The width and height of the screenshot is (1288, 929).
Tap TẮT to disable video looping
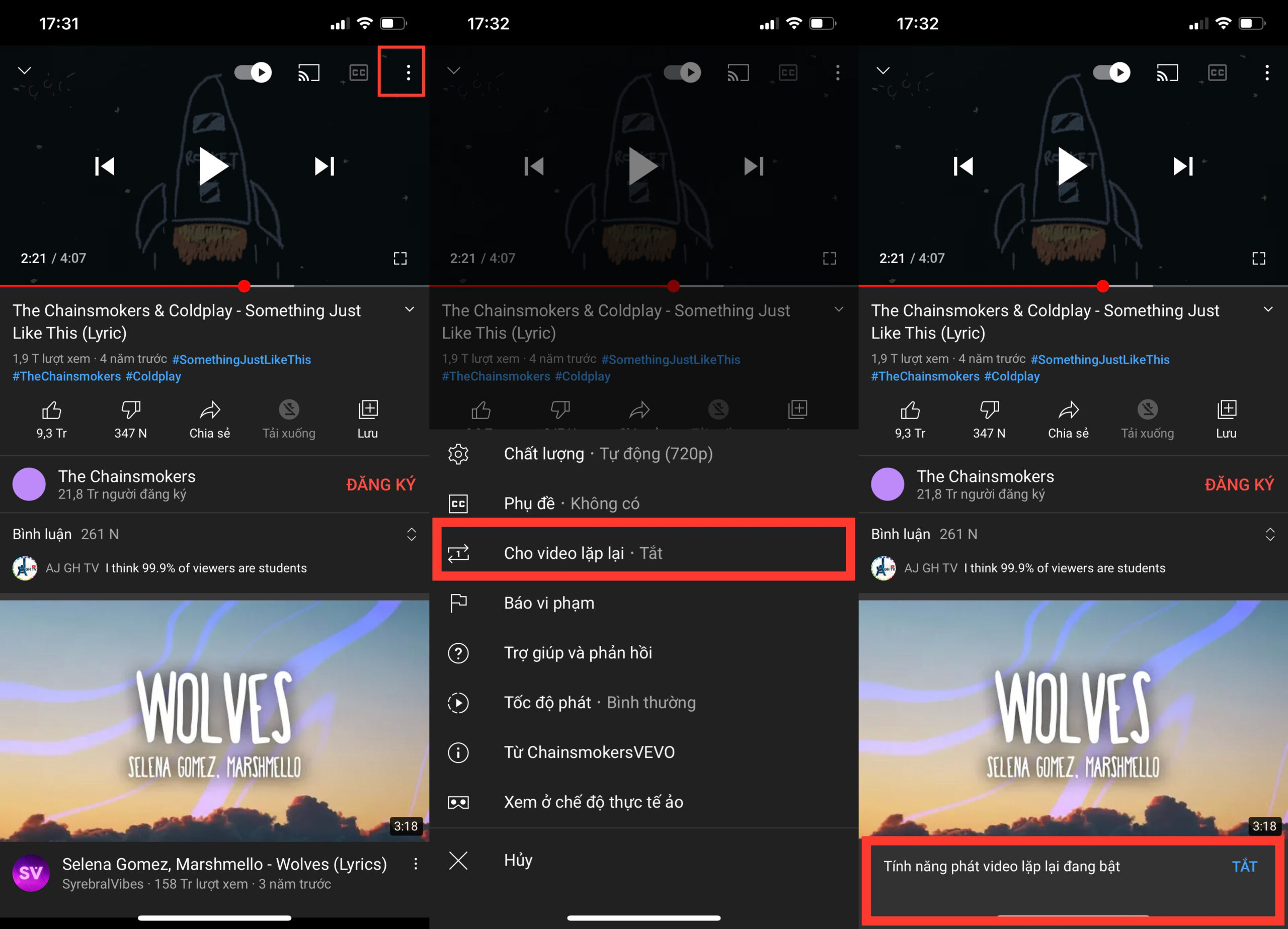[x=1244, y=866]
